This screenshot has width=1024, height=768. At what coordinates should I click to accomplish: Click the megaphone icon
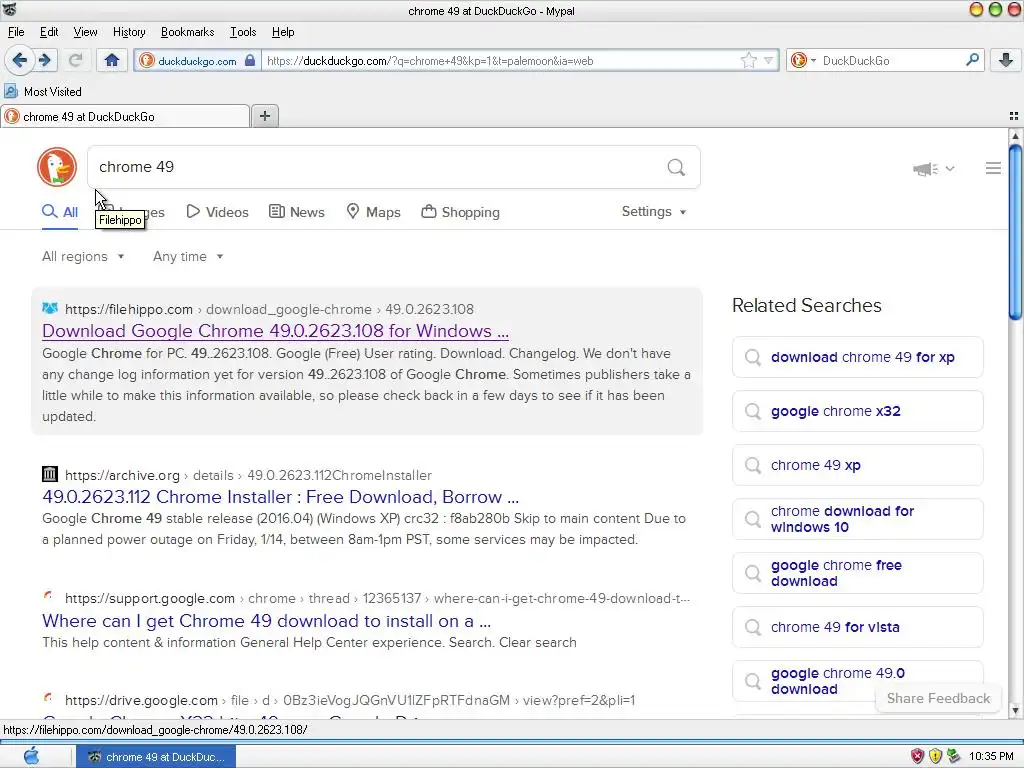[x=925, y=169]
